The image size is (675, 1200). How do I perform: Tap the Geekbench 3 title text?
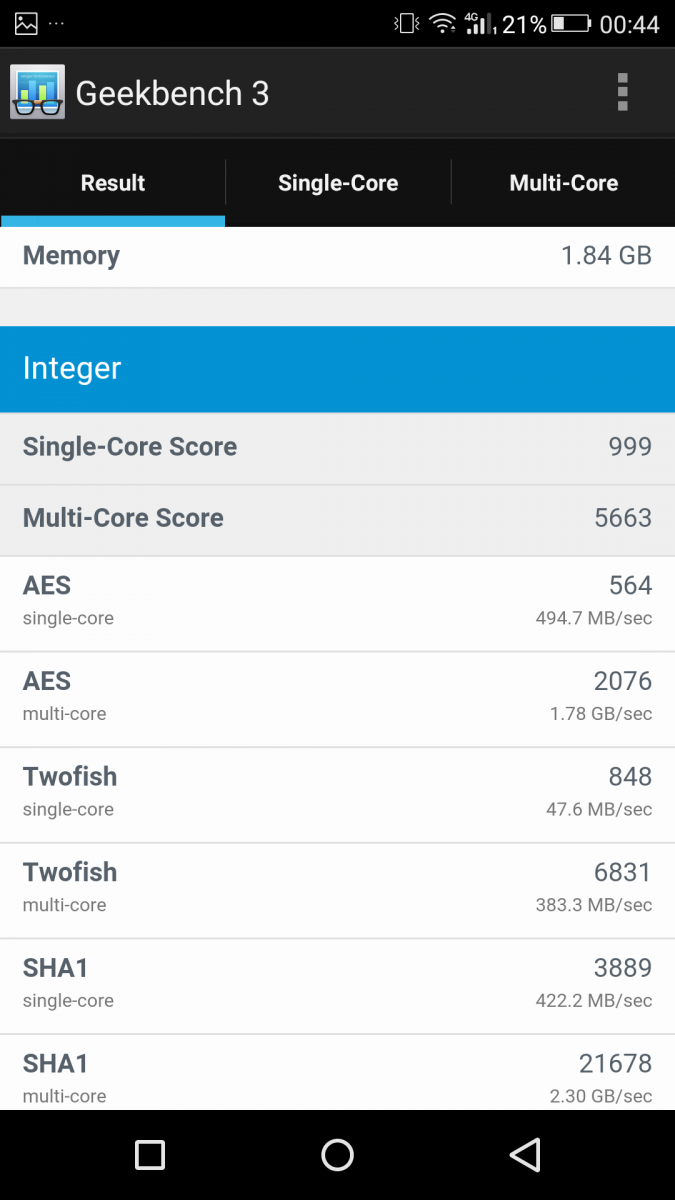[x=172, y=93]
